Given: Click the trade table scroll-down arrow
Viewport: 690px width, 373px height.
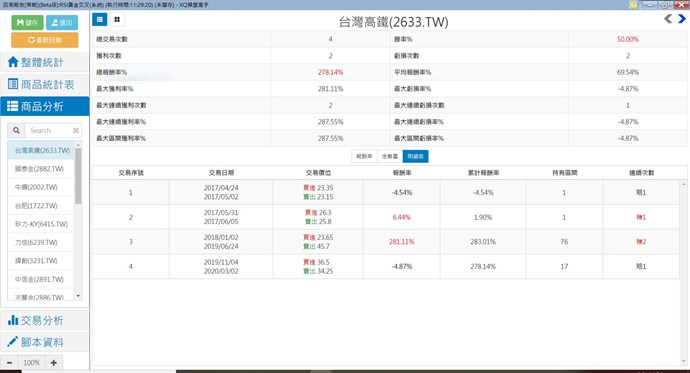Looking at the screenshot, I should [683, 361].
